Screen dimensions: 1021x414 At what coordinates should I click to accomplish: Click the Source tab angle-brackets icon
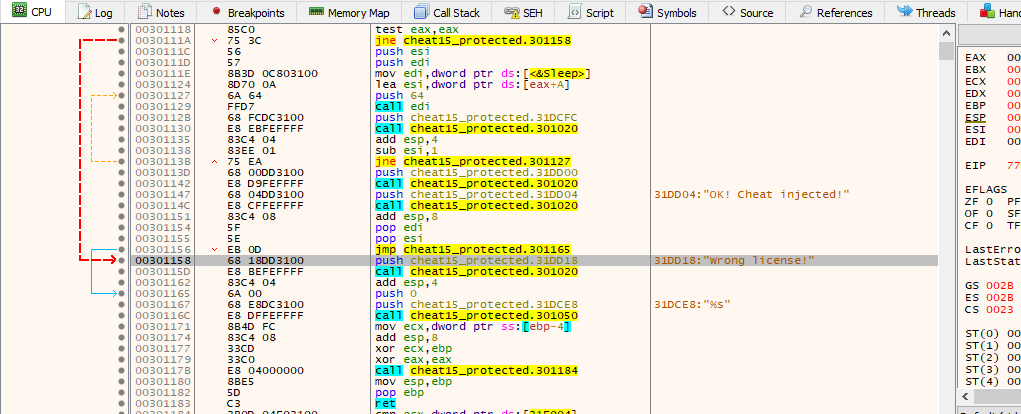click(729, 12)
